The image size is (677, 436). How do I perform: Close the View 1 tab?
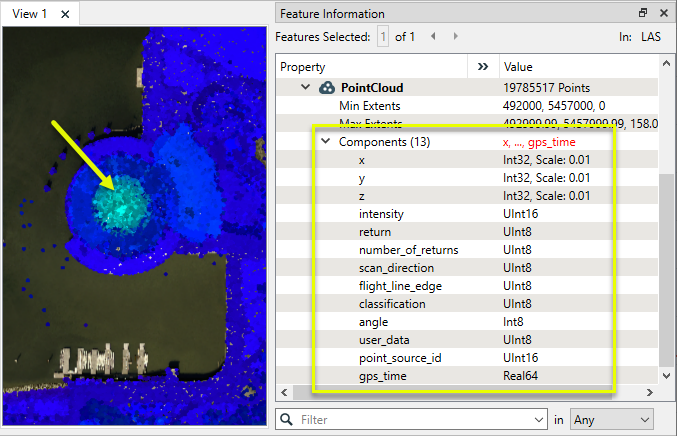tap(65, 14)
